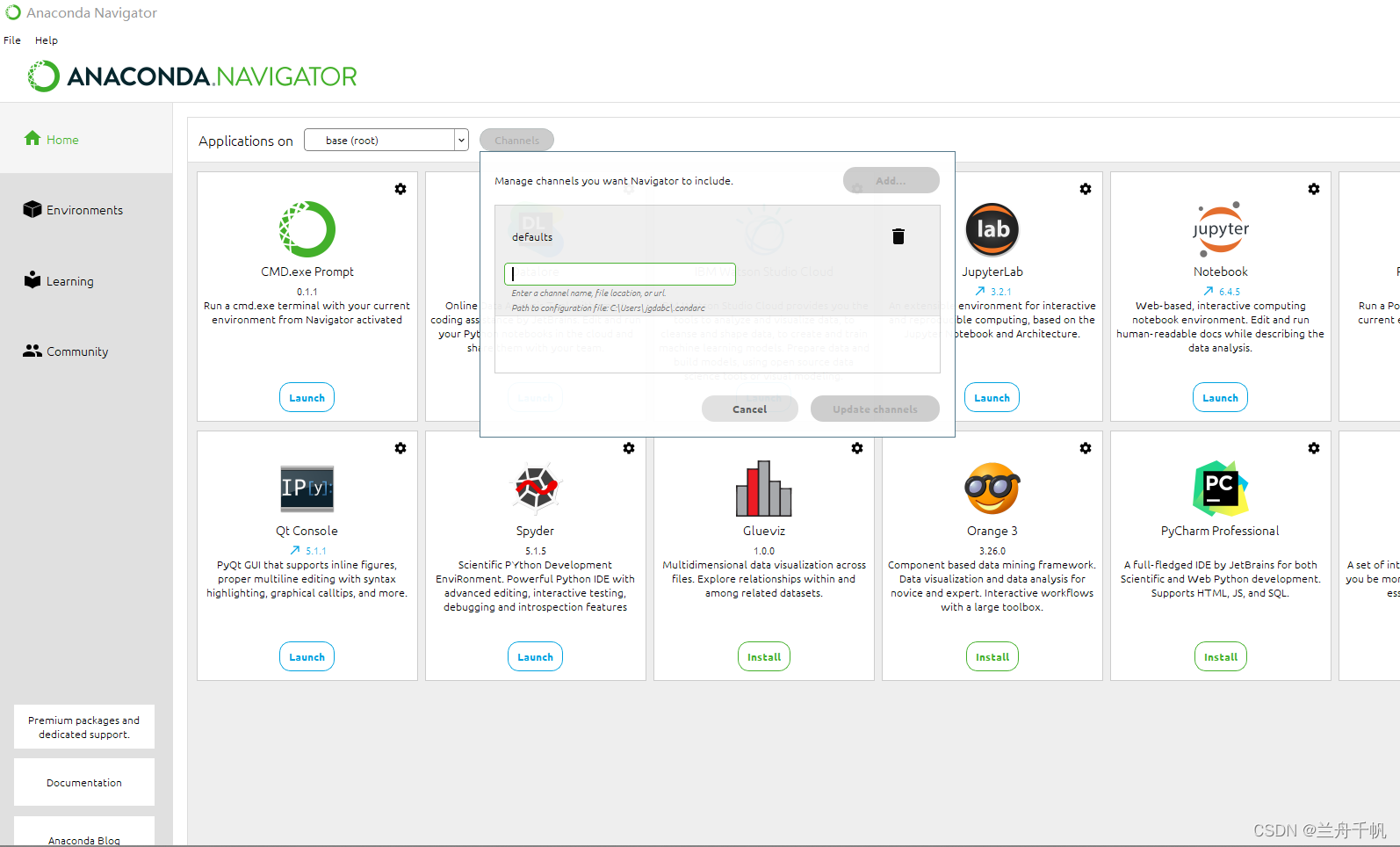Click the Jupyter Notebook app icon
The height and width of the screenshot is (847, 1400).
click(1221, 229)
